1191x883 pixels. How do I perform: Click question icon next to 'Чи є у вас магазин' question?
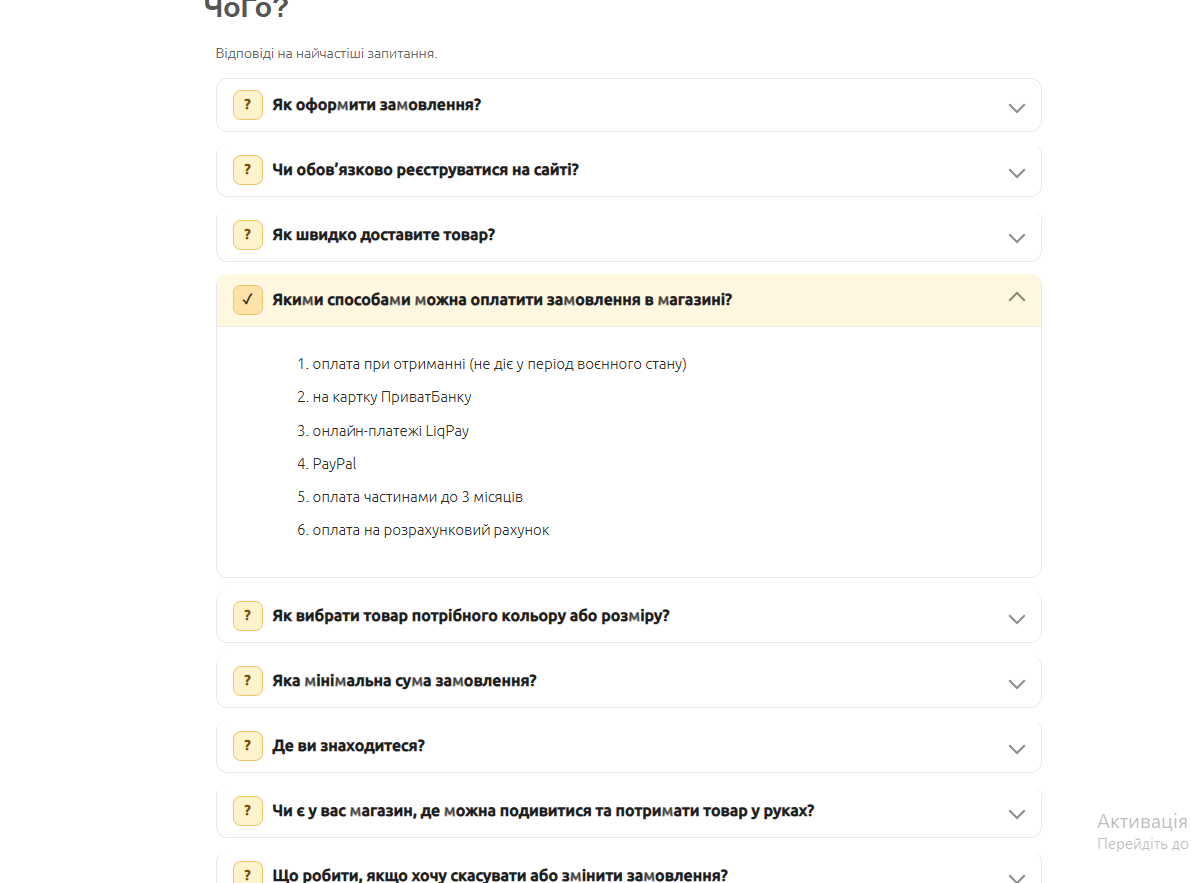(248, 811)
